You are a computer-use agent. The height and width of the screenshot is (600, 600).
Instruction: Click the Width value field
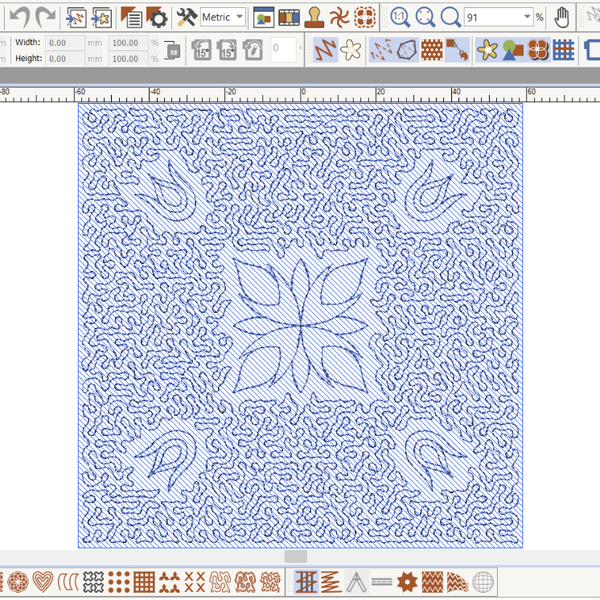click(66, 43)
